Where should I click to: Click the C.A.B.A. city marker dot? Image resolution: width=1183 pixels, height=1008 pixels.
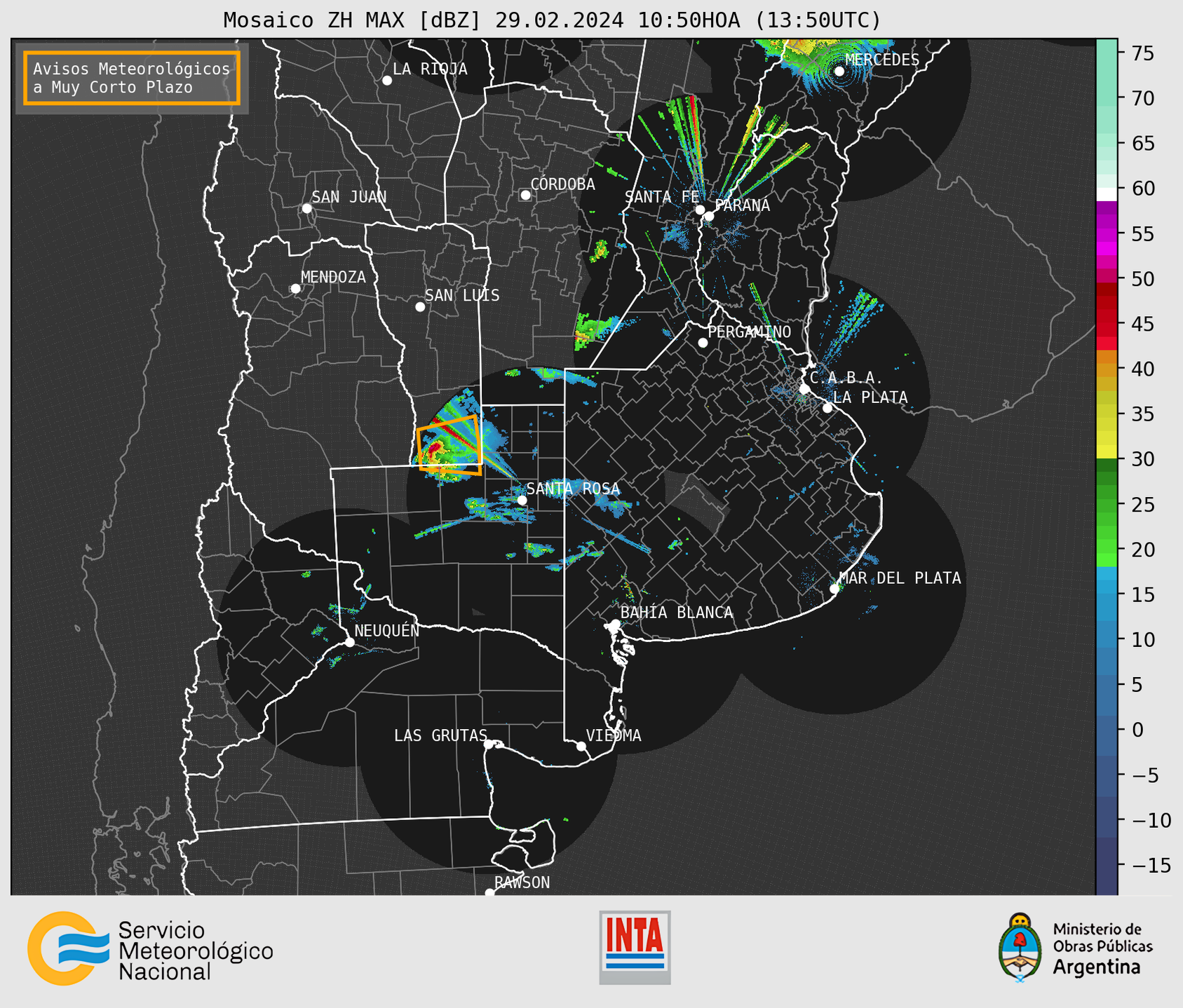pos(805,389)
